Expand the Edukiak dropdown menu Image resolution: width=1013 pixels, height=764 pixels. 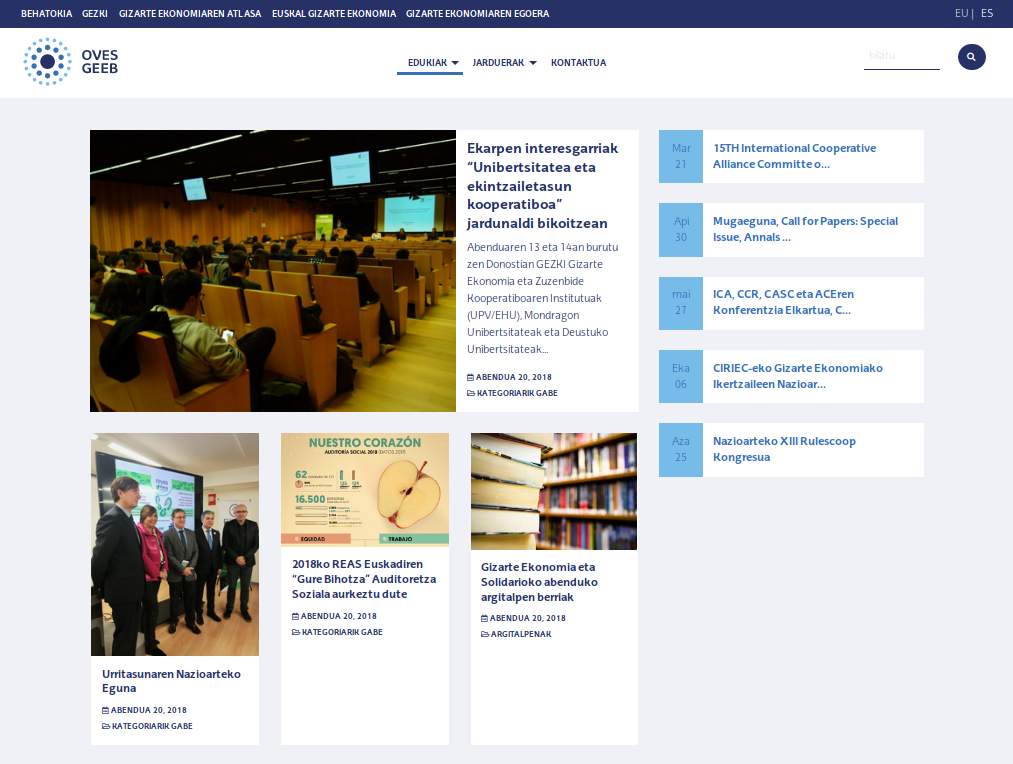point(433,63)
